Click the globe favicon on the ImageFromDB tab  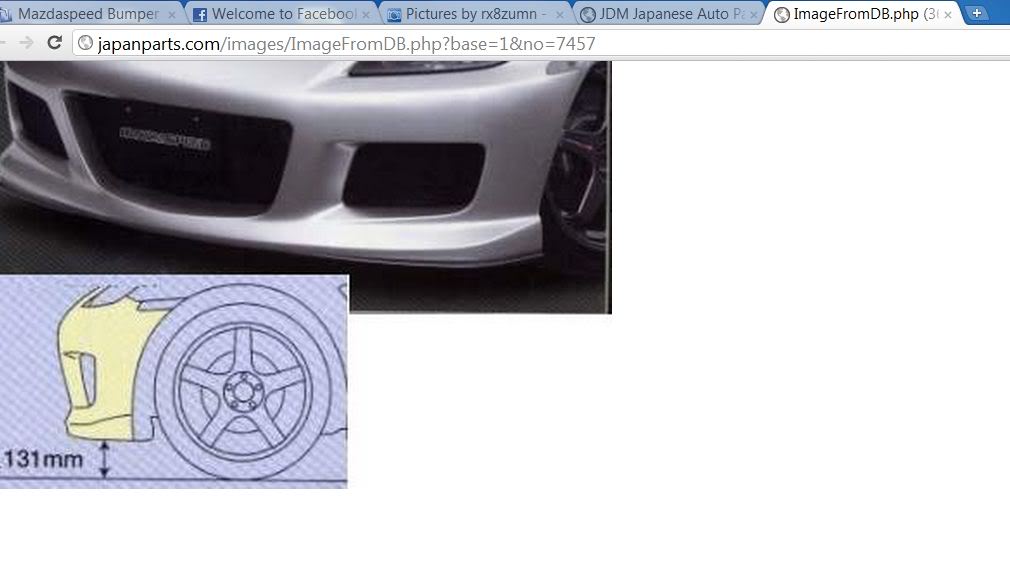click(x=781, y=14)
